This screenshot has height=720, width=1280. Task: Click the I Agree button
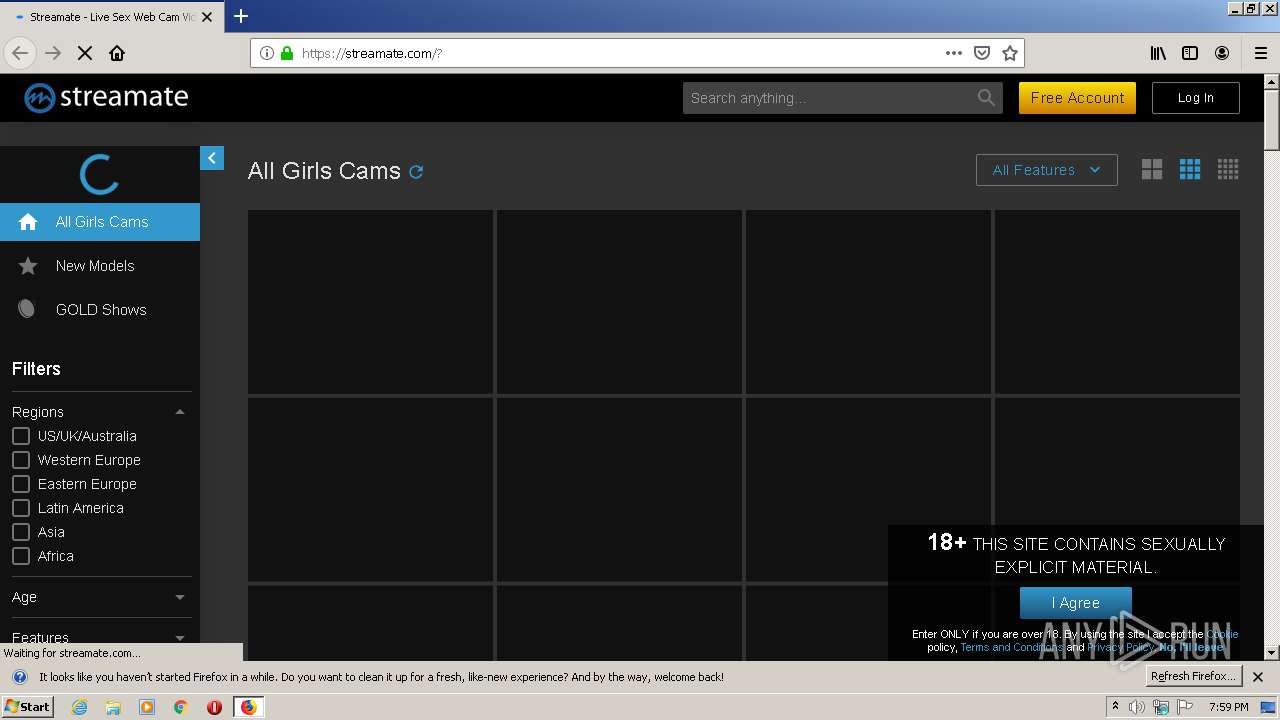pyautogui.click(x=1075, y=603)
